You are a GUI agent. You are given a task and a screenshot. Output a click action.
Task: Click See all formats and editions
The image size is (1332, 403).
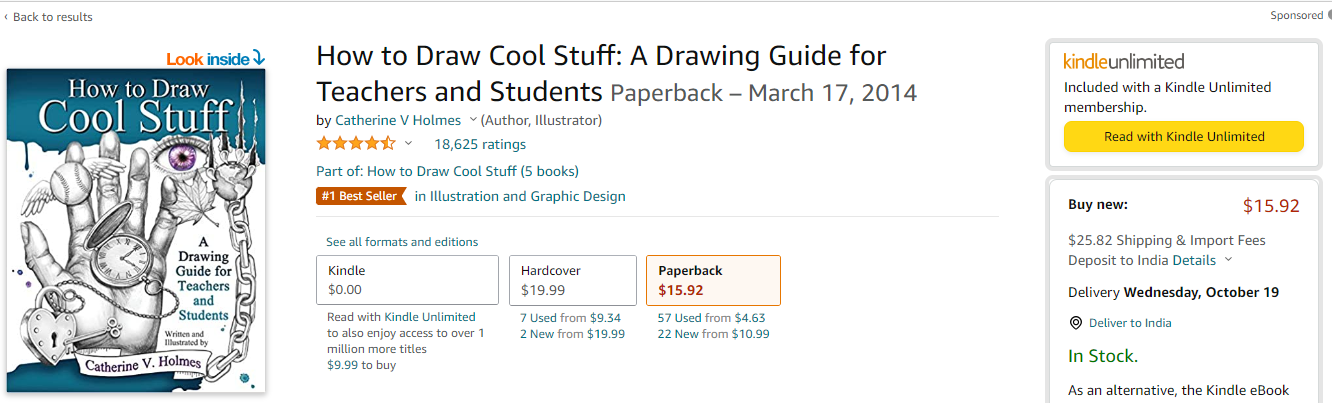402,242
